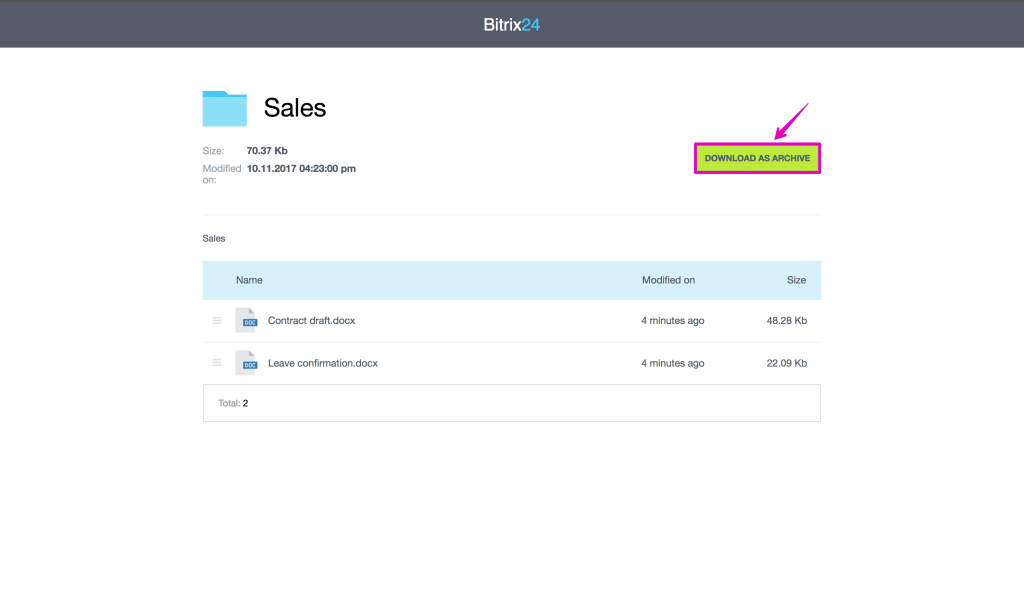The width and height of the screenshot is (1024, 589).
Task: Click the Sales breadcrumb above the table
Action: coord(214,238)
